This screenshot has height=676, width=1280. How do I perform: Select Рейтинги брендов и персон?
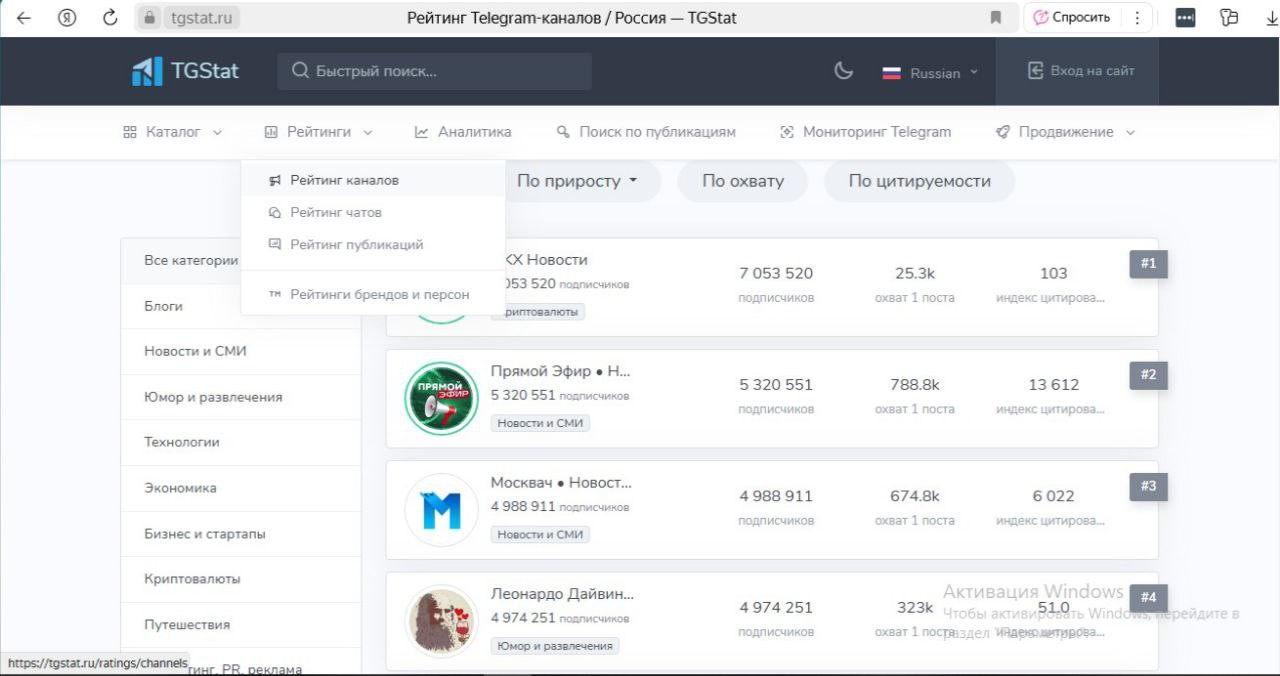[x=373, y=294]
